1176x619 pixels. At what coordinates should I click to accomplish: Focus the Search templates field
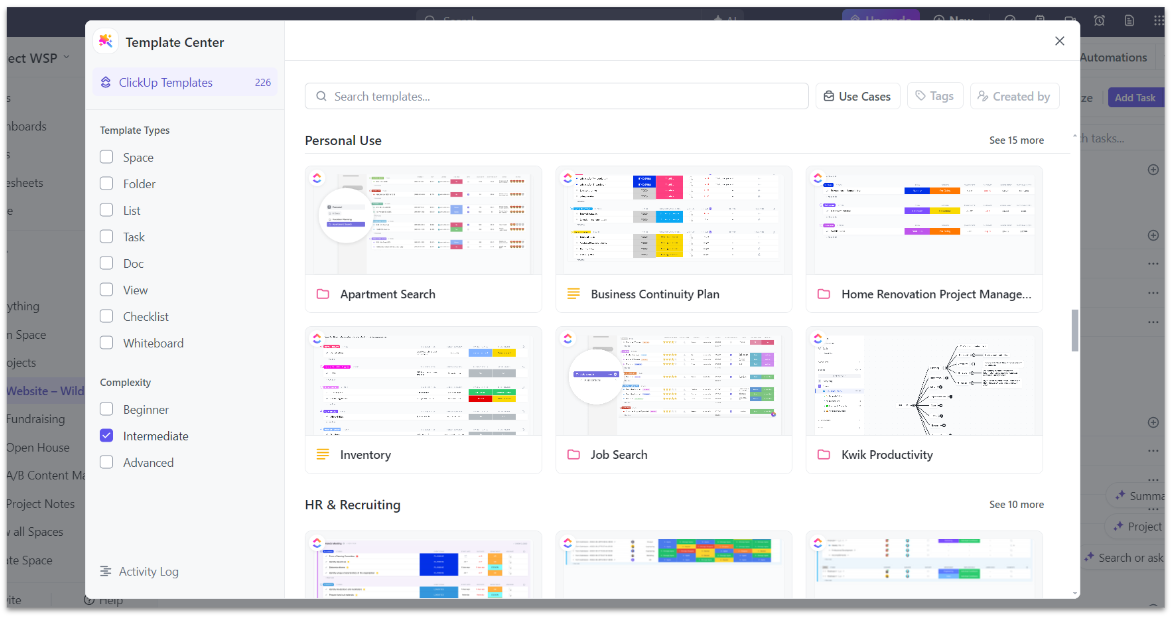556,96
